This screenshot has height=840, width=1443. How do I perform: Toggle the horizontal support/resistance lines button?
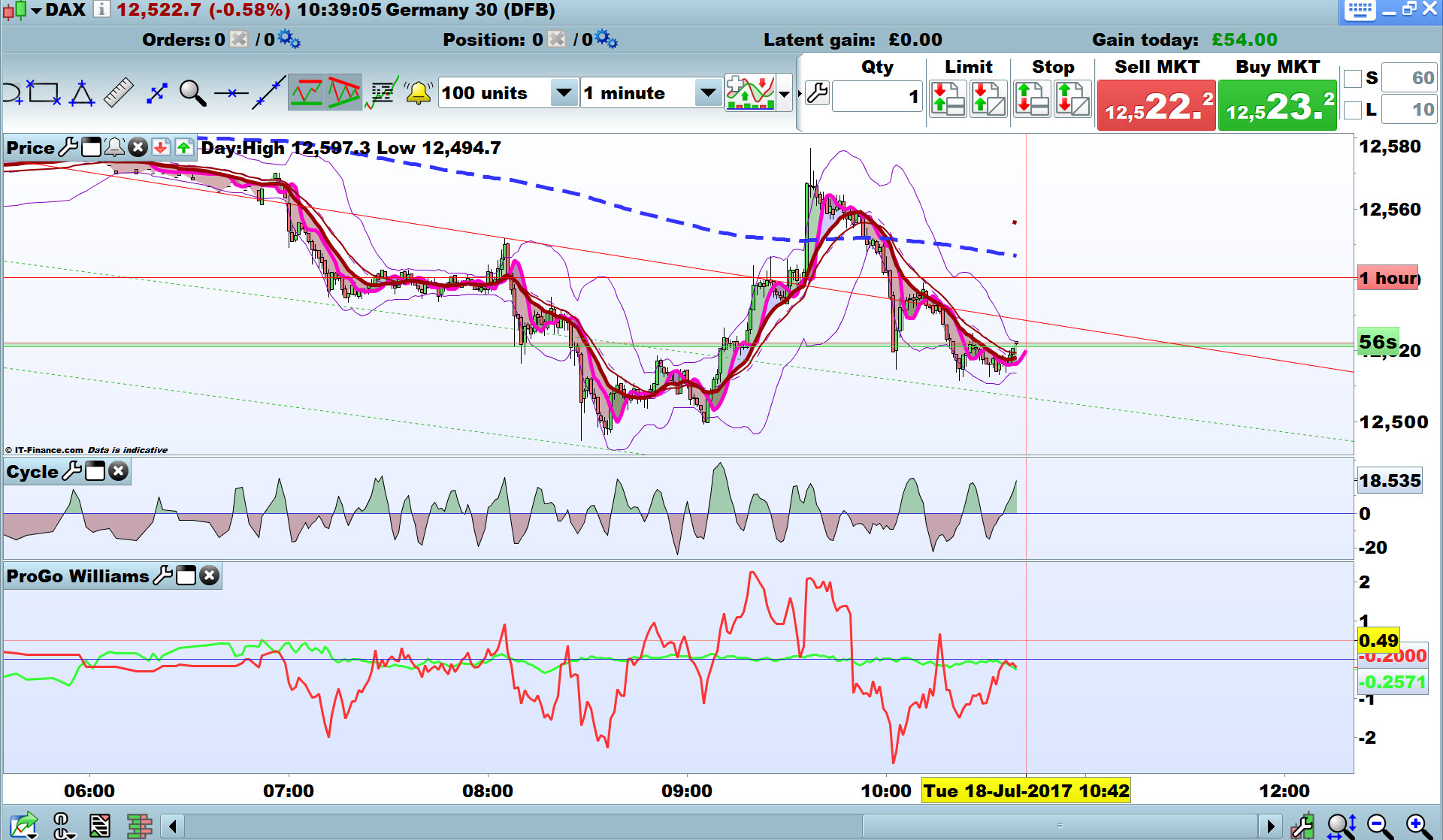307,93
